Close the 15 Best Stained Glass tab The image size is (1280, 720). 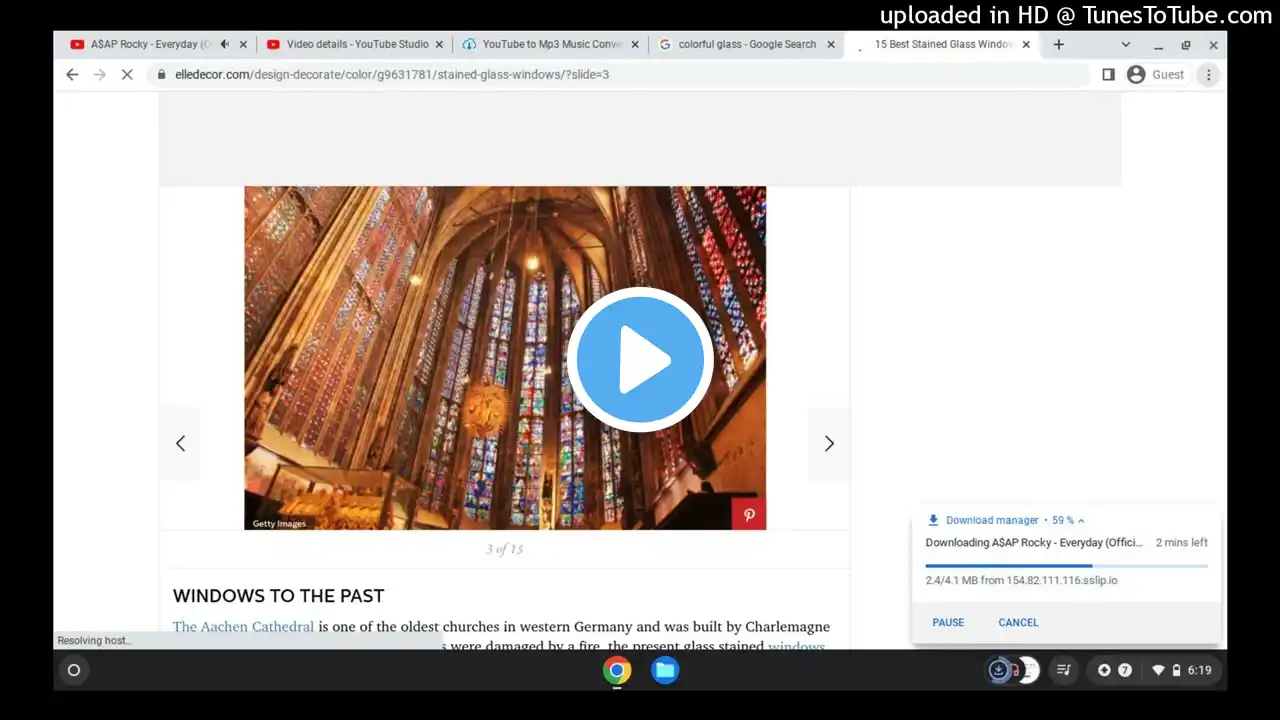click(x=1025, y=44)
